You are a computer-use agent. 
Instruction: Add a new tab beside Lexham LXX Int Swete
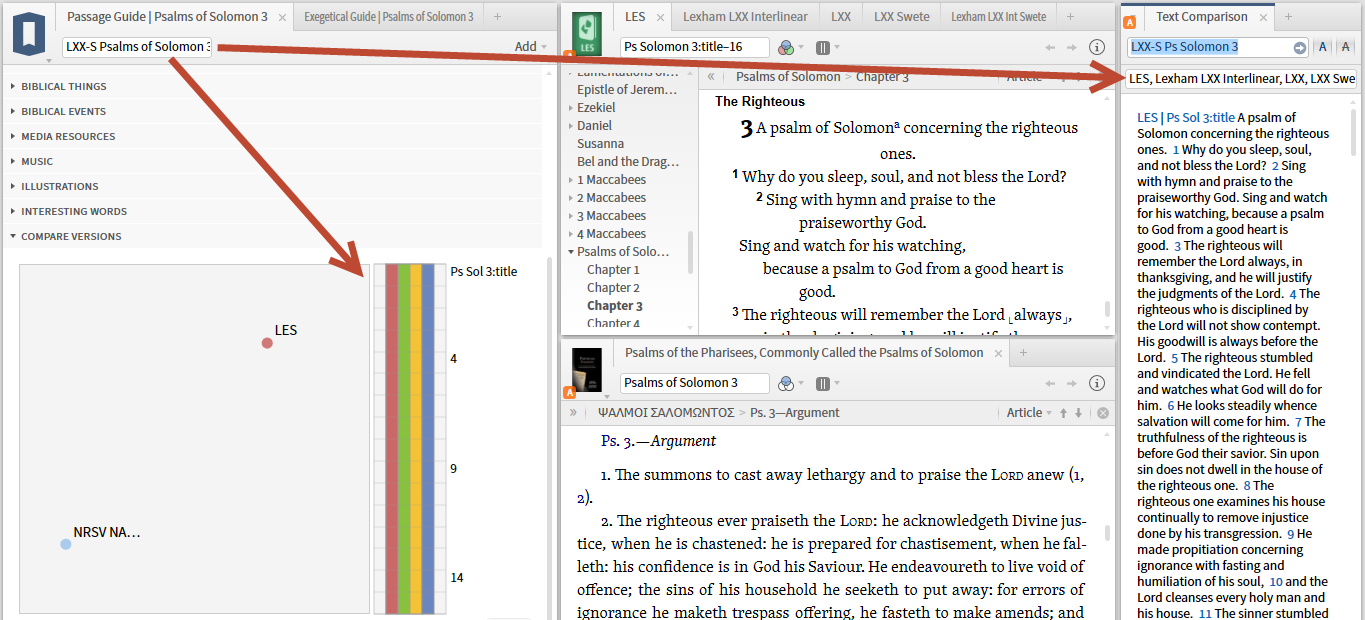coord(1071,17)
